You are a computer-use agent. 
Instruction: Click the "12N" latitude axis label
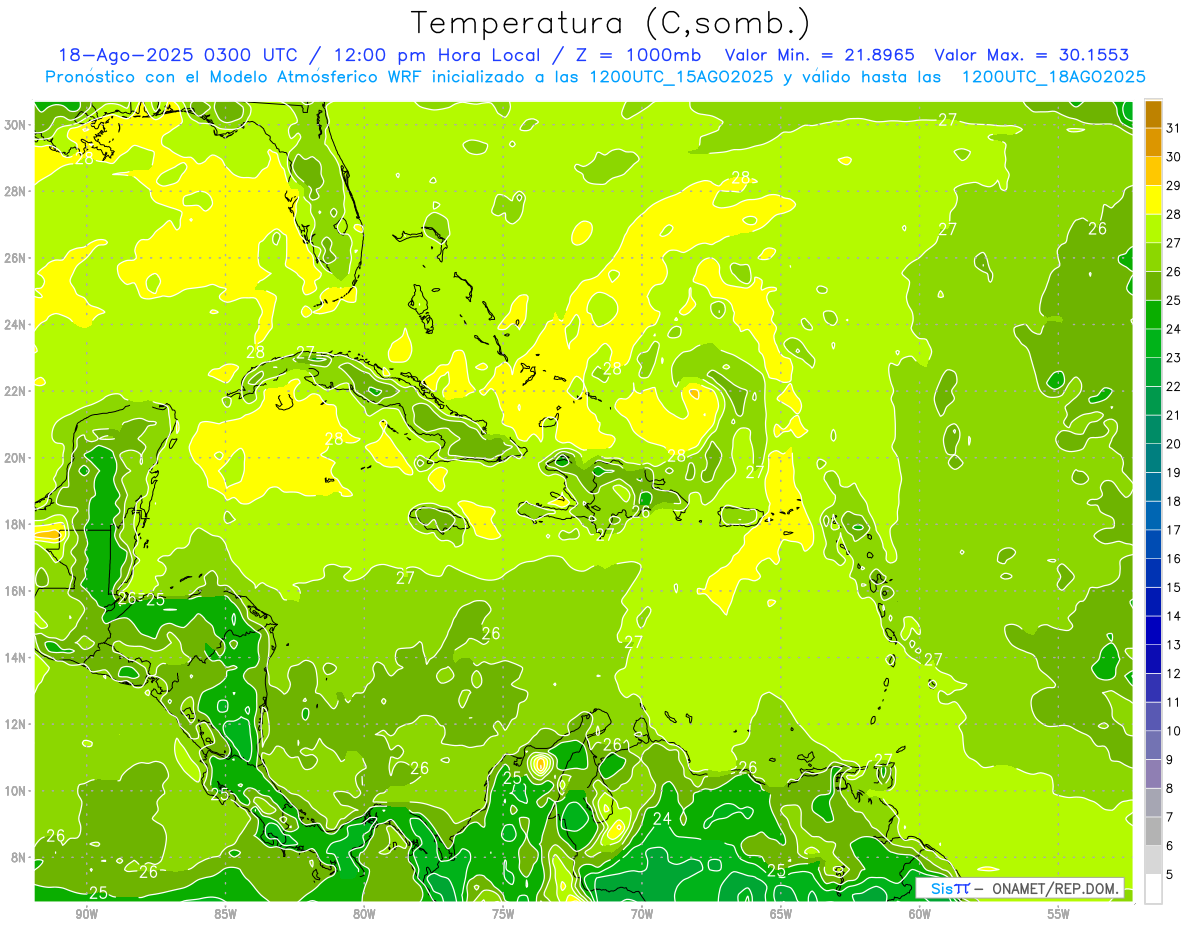(x=15, y=724)
